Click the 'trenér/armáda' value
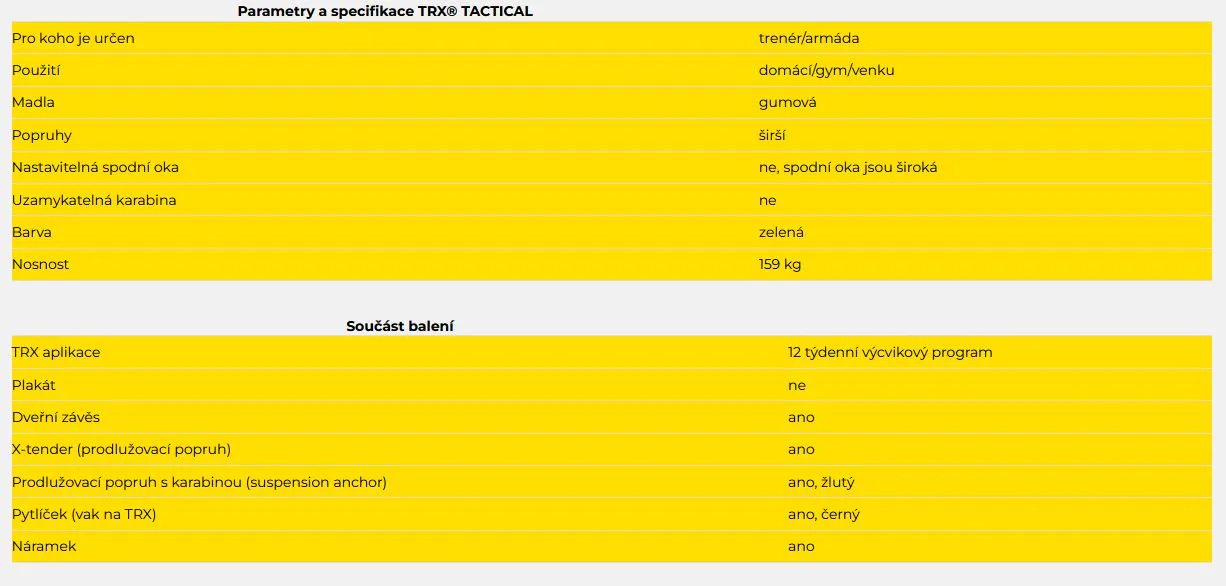This screenshot has height=586, width=1226. [809, 38]
